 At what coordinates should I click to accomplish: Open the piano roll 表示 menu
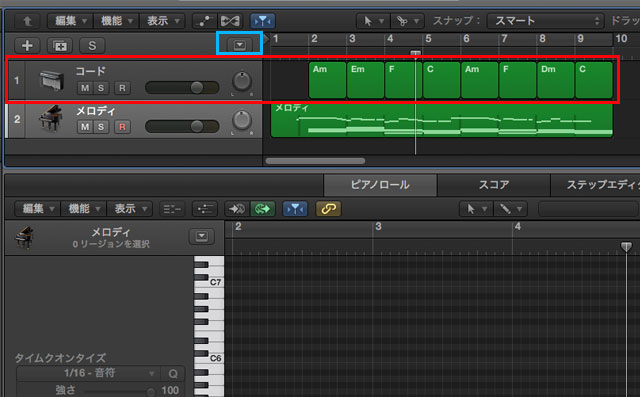pos(129,209)
